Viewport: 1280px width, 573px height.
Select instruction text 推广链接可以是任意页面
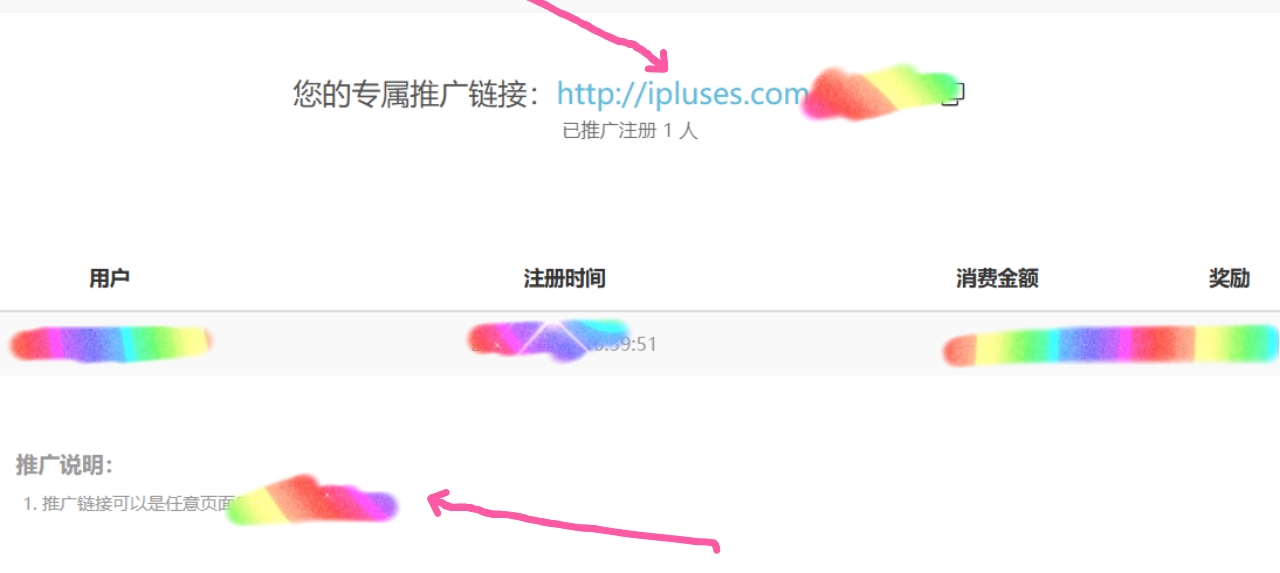coord(138,504)
